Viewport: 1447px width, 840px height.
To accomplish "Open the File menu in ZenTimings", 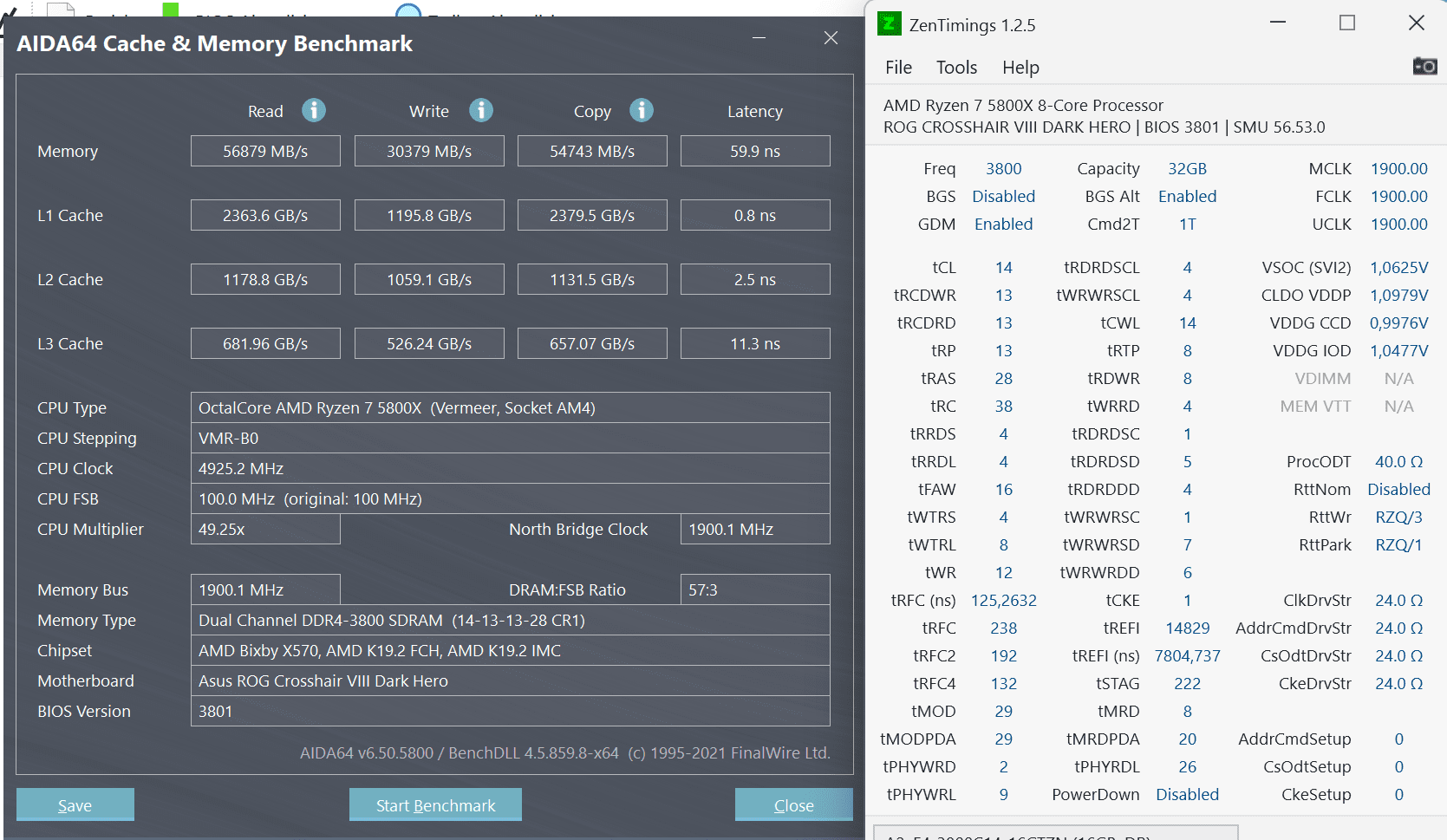I will click(898, 68).
